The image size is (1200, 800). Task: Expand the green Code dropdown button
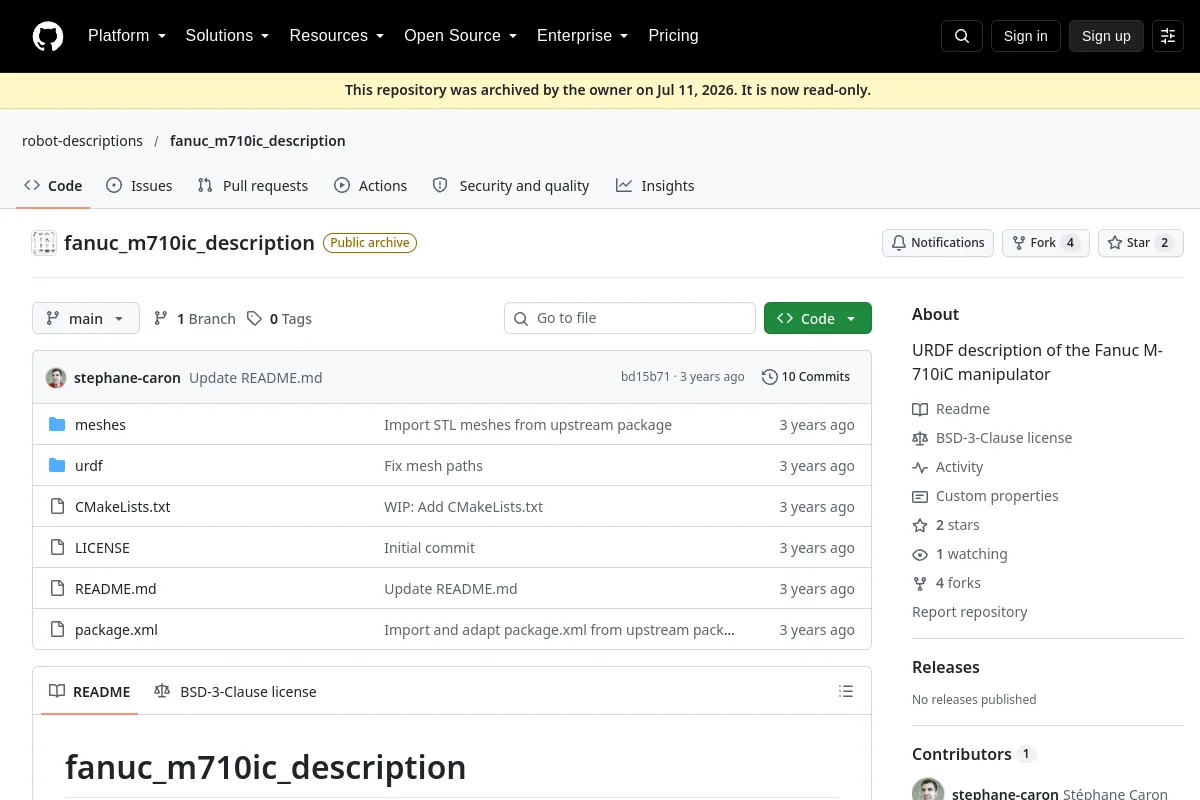[x=818, y=318]
